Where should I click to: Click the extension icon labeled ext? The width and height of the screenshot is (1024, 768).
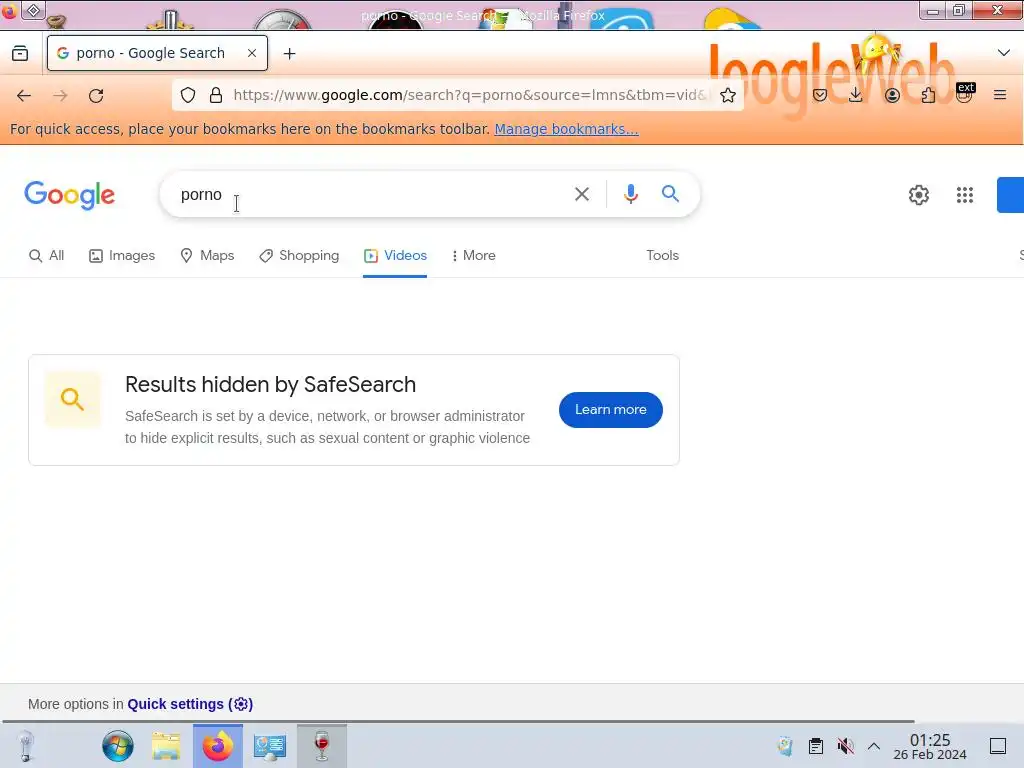(965, 93)
